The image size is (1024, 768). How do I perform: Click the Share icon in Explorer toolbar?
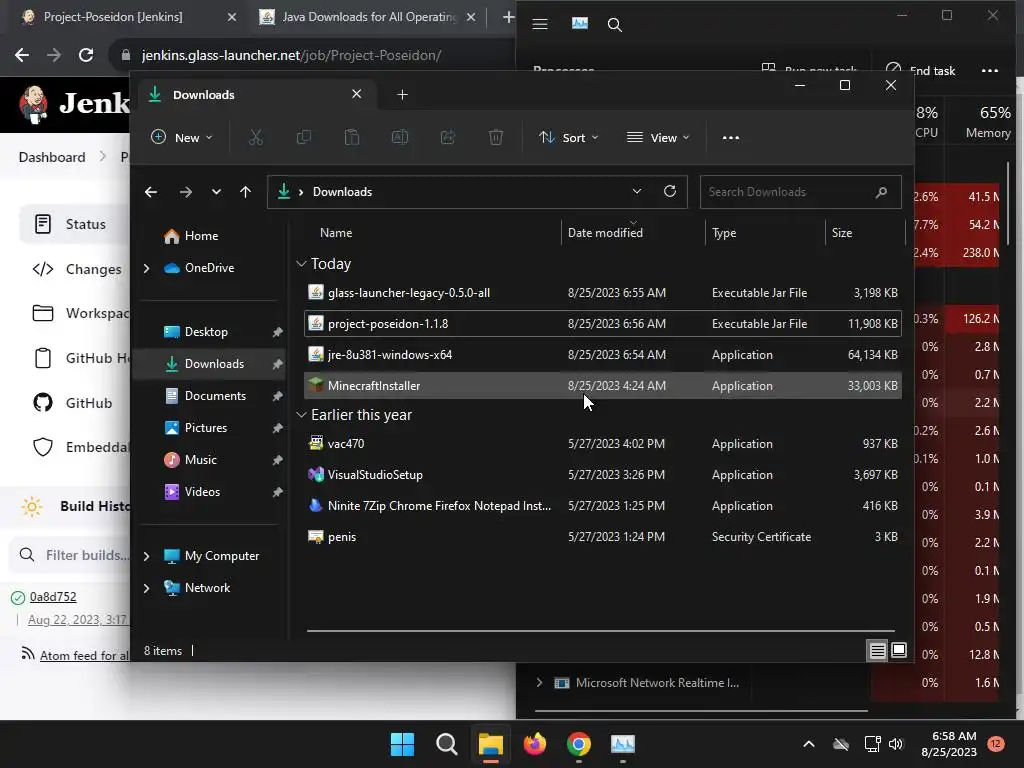(x=448, y=137)
